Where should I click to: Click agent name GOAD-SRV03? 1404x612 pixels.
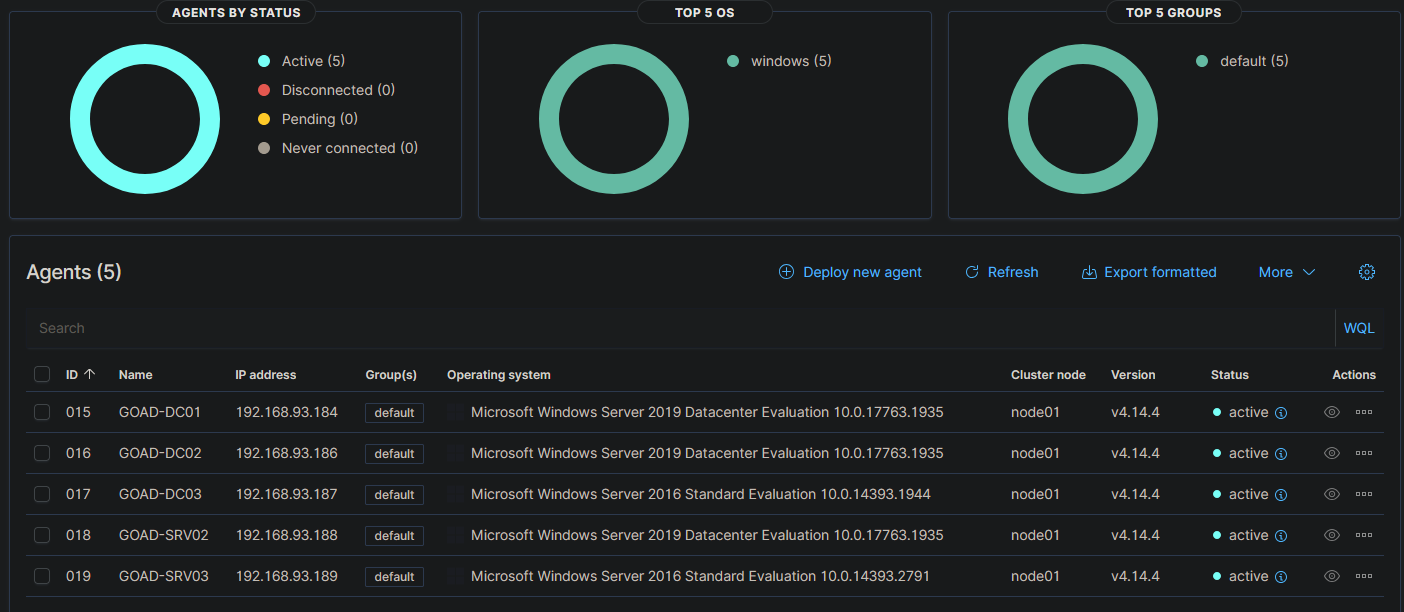pyautogui.click(x=164, y=576)
